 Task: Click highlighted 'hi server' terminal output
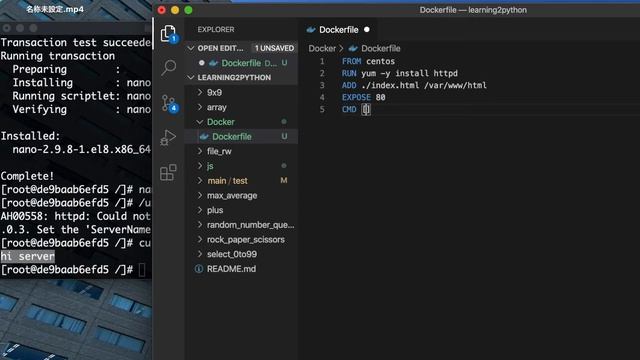coord(28,256)
